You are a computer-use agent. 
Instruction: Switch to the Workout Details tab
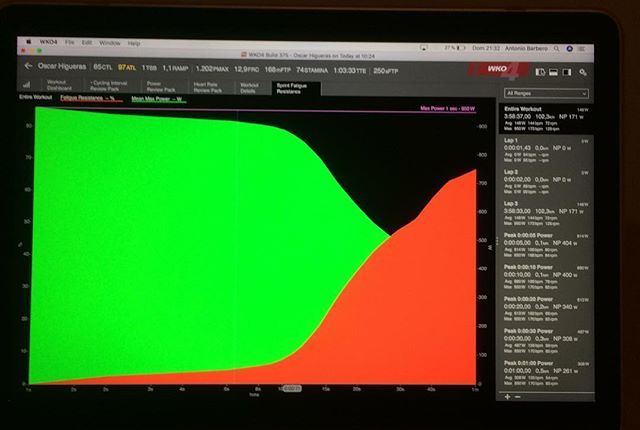[x=249, y=88]
